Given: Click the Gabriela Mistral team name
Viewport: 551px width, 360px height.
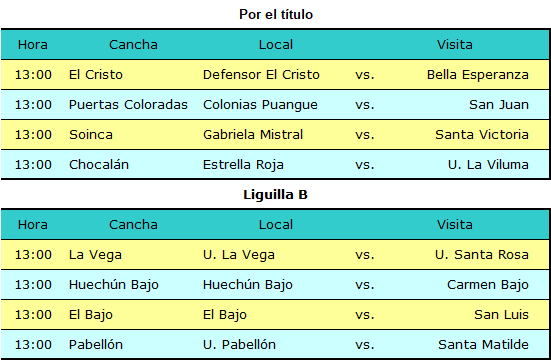Looking at the screenshot, I should 253,134.
